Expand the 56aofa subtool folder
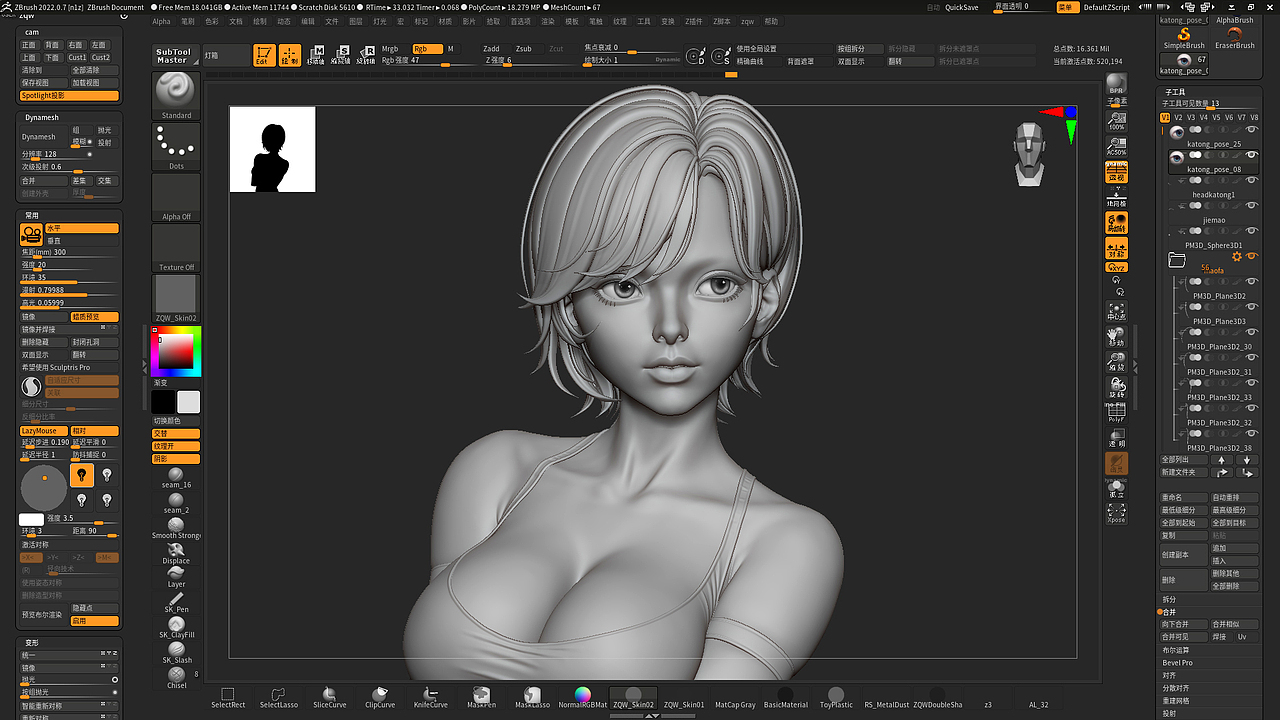Viewport: 1280px width, 720px height. [x=1176, y=258]
